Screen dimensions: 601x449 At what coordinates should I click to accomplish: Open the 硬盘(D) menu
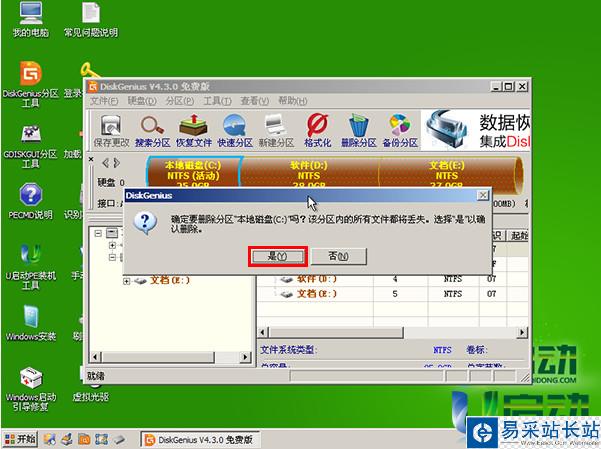pyautogui.click(x=142, y=101)
